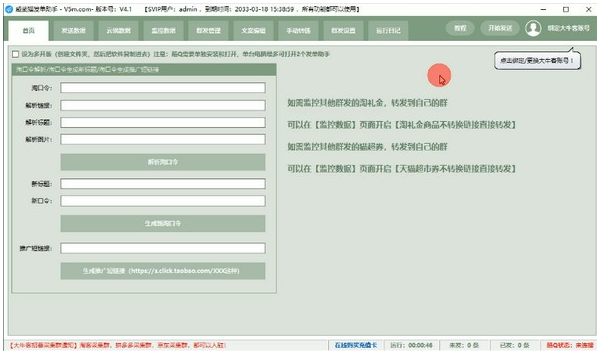The width and height of the screenshot is (597, 360).
Task: Open the 云端数据 tab
Action: [118, 30]
